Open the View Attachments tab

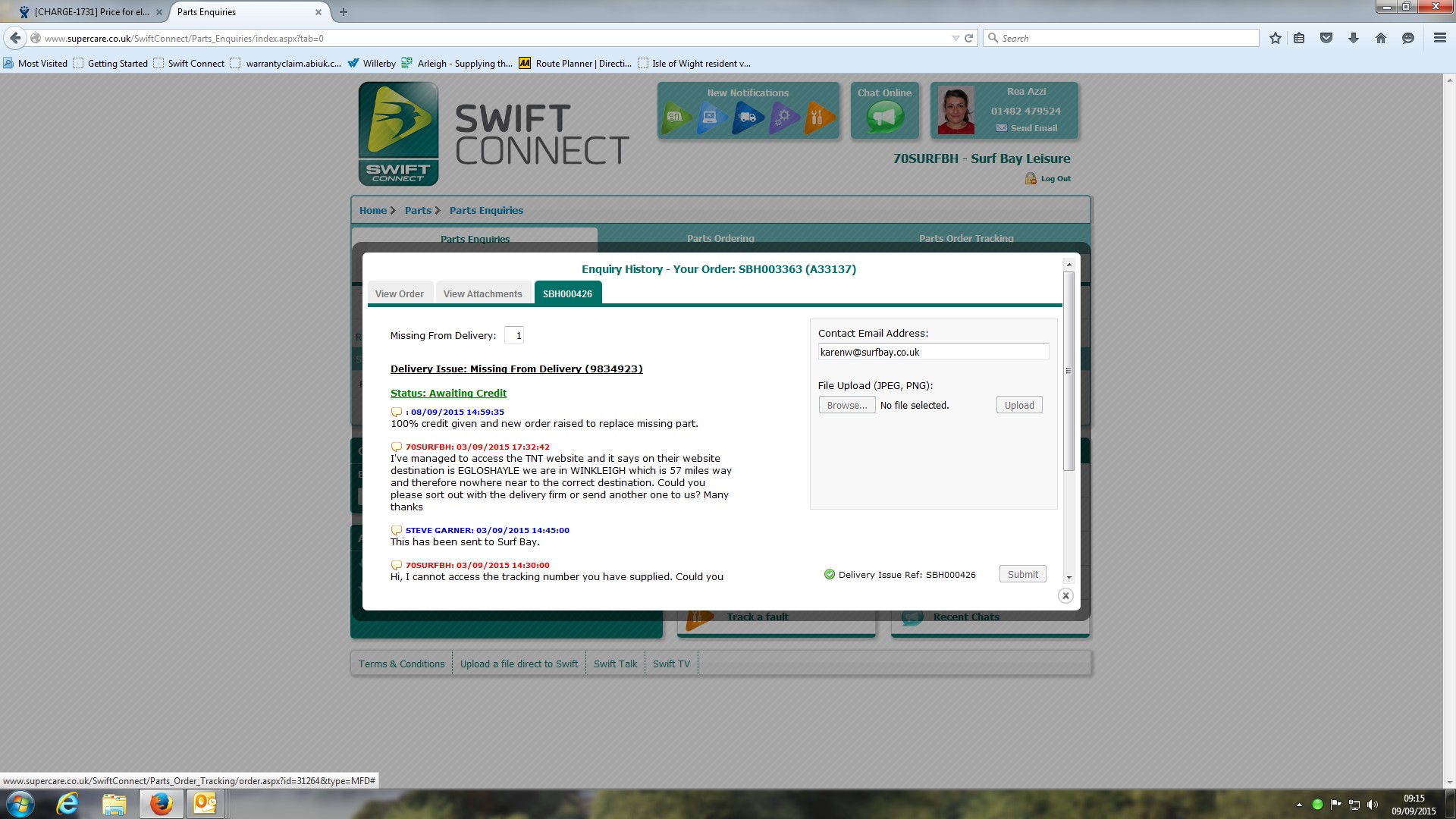click(482, 293)
